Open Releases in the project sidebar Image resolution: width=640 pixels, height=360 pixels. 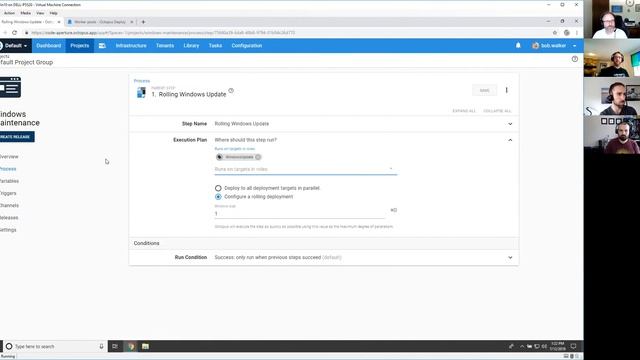[9, 218]
